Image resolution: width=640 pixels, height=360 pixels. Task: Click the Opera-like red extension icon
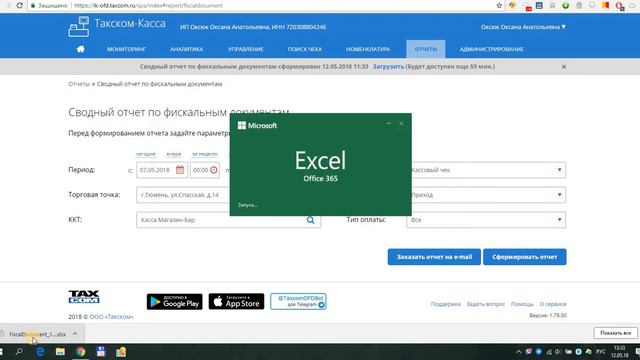[x=619, y=6]
